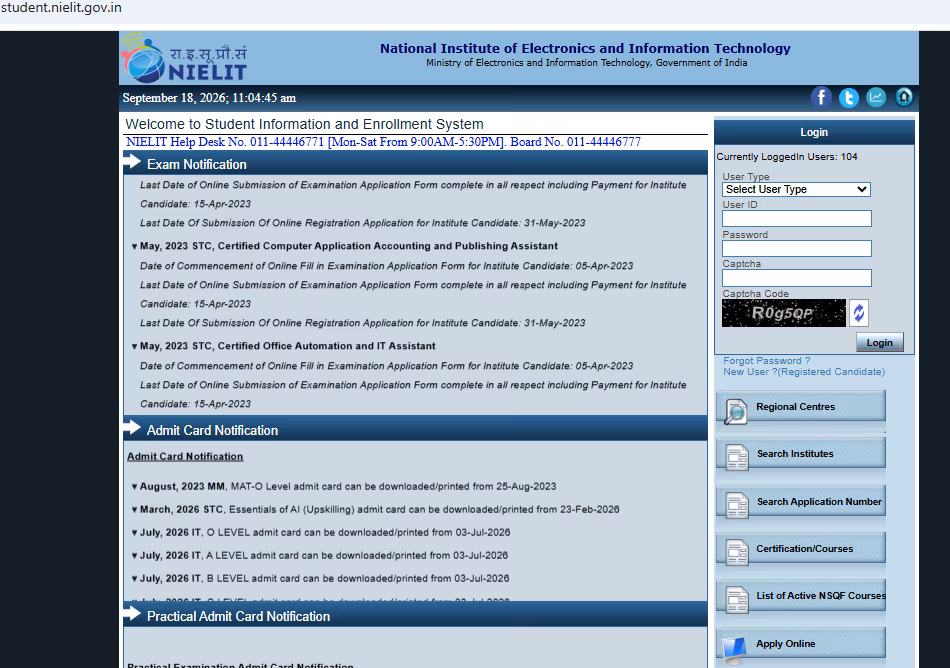Open the Select User Type dropdown
The width and height of the screenshot is (950, 668).
pos(796,189)
